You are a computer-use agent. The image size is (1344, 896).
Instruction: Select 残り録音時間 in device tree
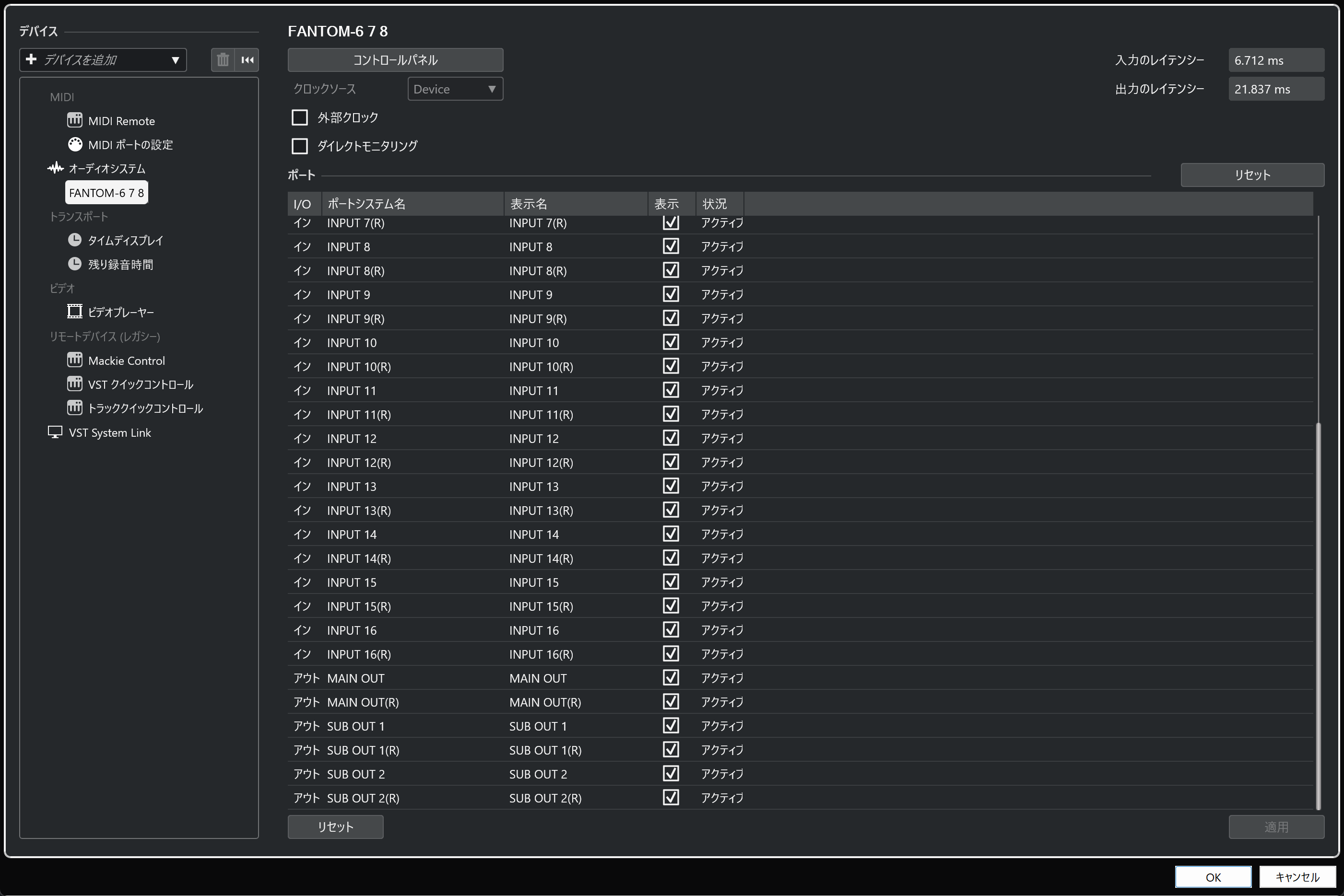[120, 265]
